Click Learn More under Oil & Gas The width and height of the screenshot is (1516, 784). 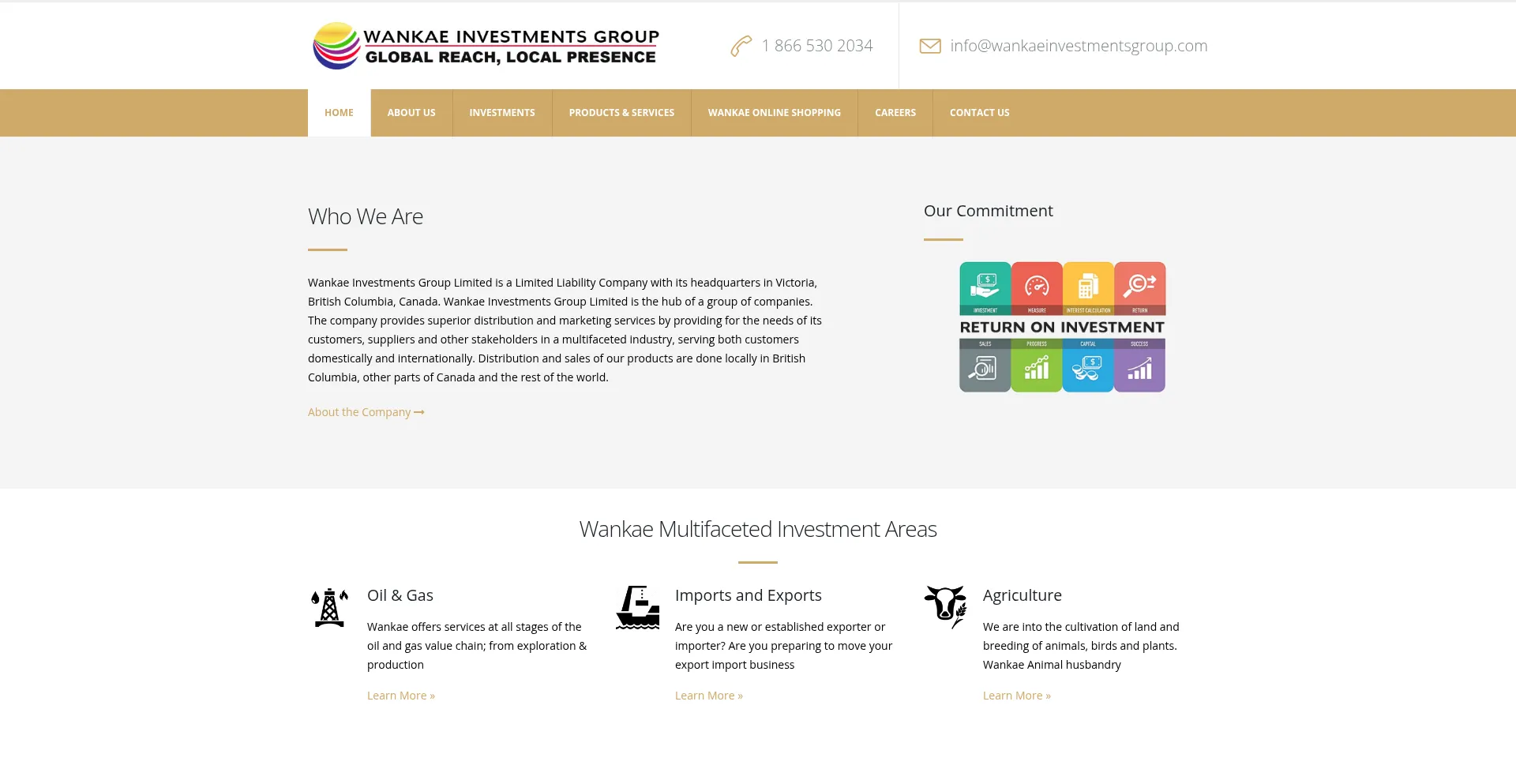point(400,696)
